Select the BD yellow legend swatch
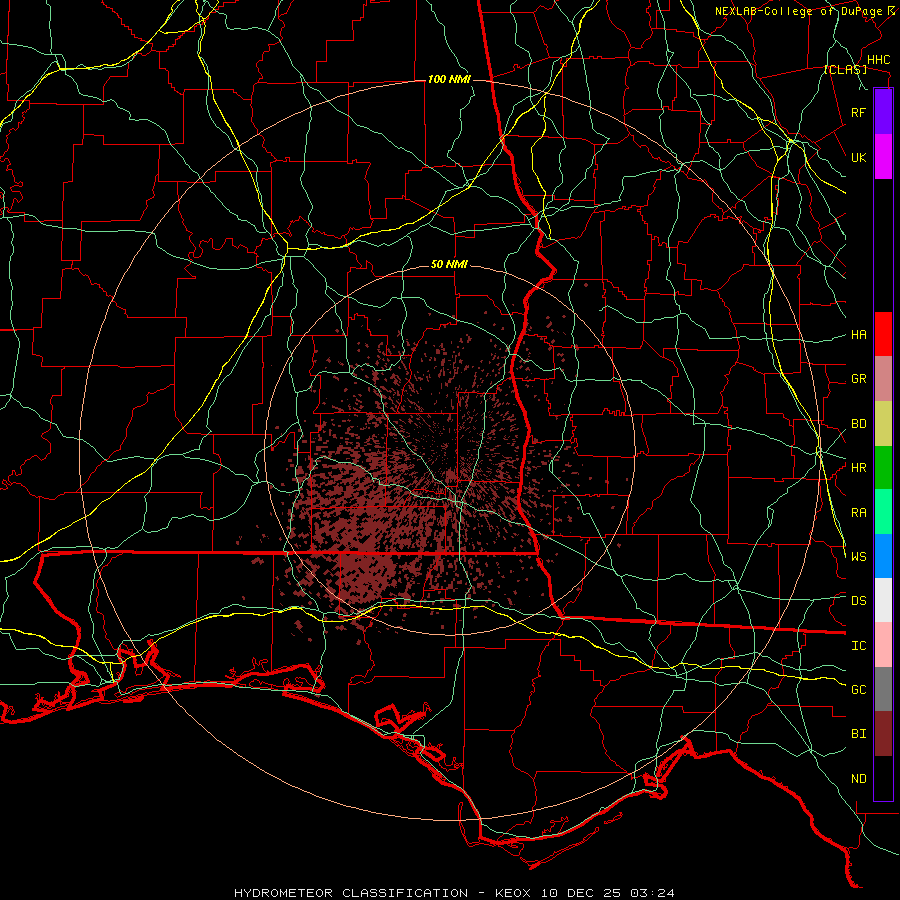 coord(883,424)
